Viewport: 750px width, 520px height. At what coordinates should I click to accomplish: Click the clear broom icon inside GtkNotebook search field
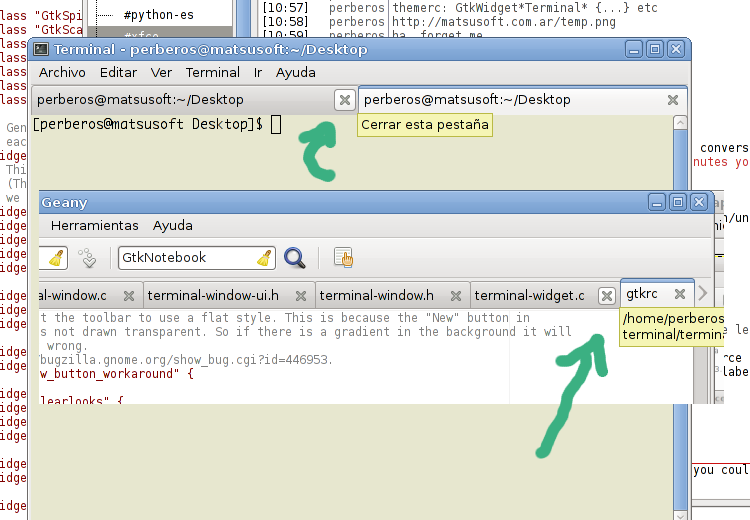264,258
